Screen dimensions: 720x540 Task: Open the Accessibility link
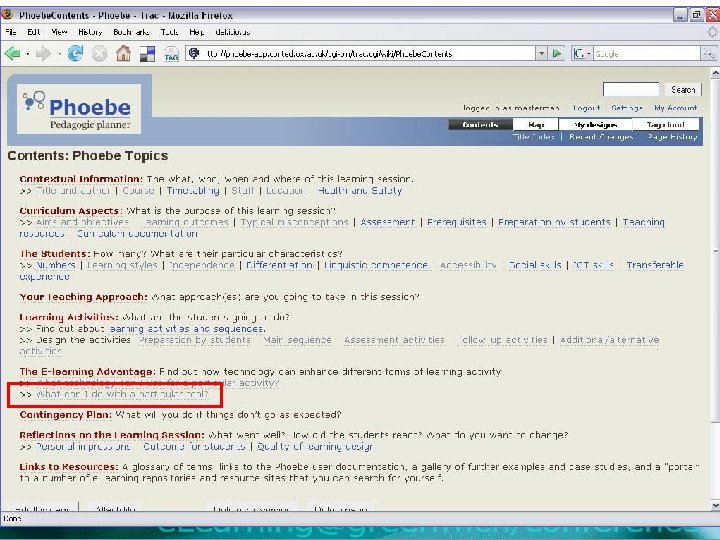pyautogui.click(x=468, y=265)
